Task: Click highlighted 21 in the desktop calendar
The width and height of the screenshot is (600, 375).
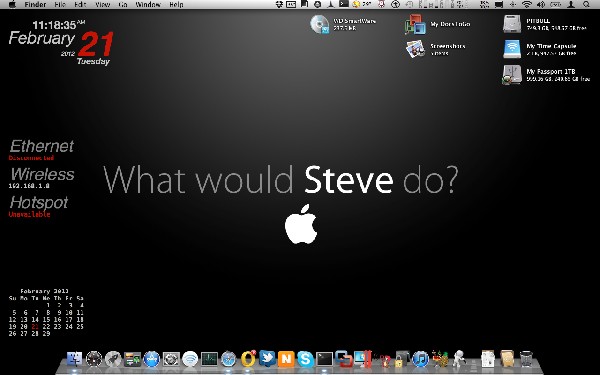Action: tap(35, 326)
